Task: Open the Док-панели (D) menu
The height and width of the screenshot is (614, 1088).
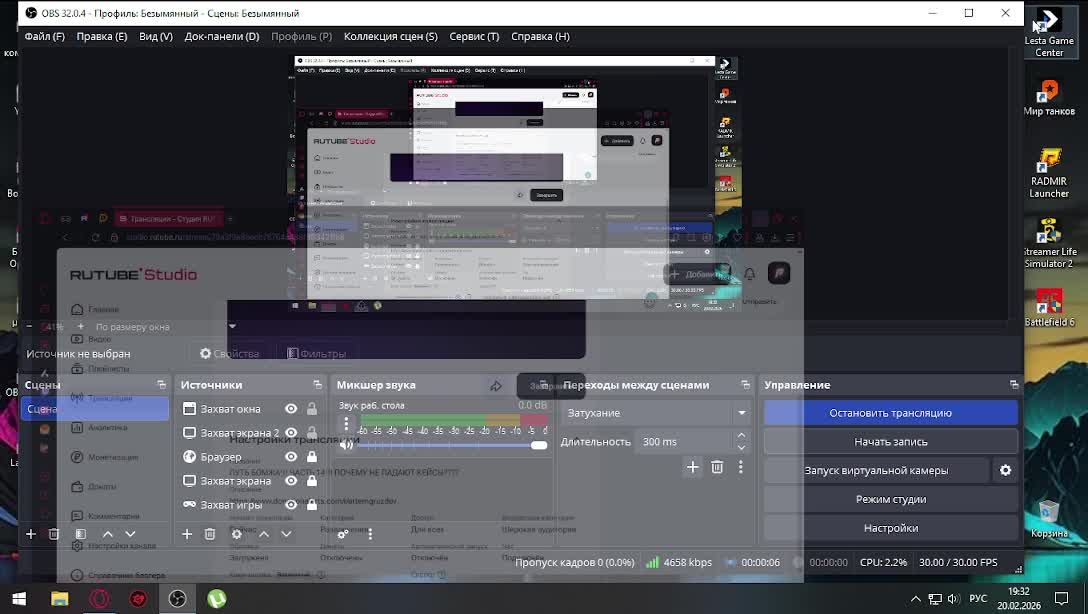Action: click(221, 36)
